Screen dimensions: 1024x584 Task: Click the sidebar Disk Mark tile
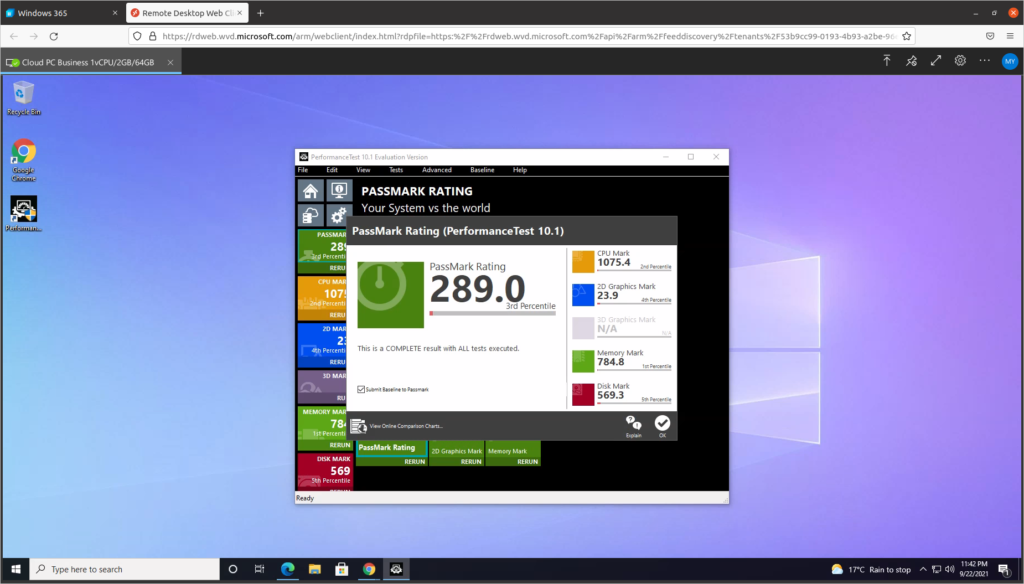[325, 472]
